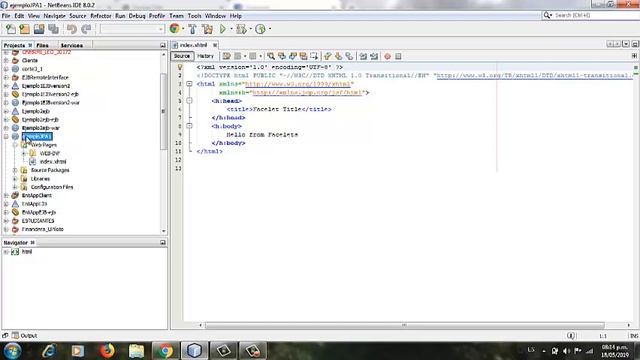Open the Tools menu
Screen dimensions: 640x360
pyautogui.click(x=194, y=16)
